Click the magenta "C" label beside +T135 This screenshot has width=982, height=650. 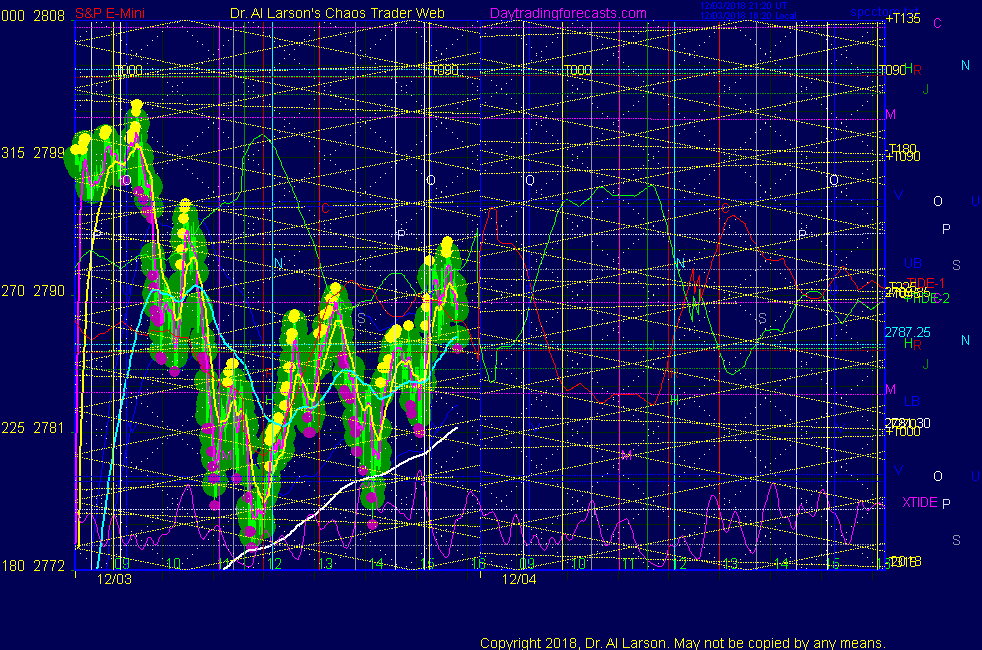pos(937,23)
